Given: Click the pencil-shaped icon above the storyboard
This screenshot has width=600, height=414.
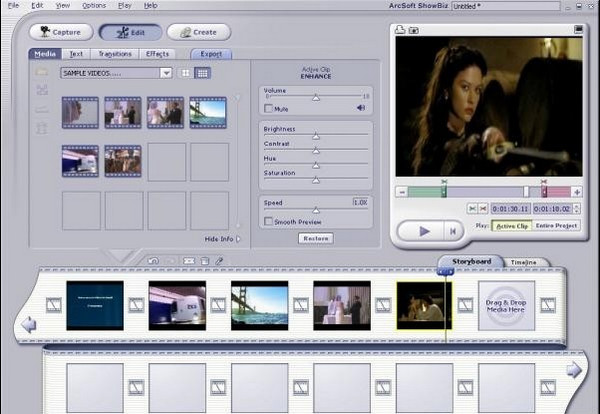Looking at the screenshot, I should (x=219, y=261).
